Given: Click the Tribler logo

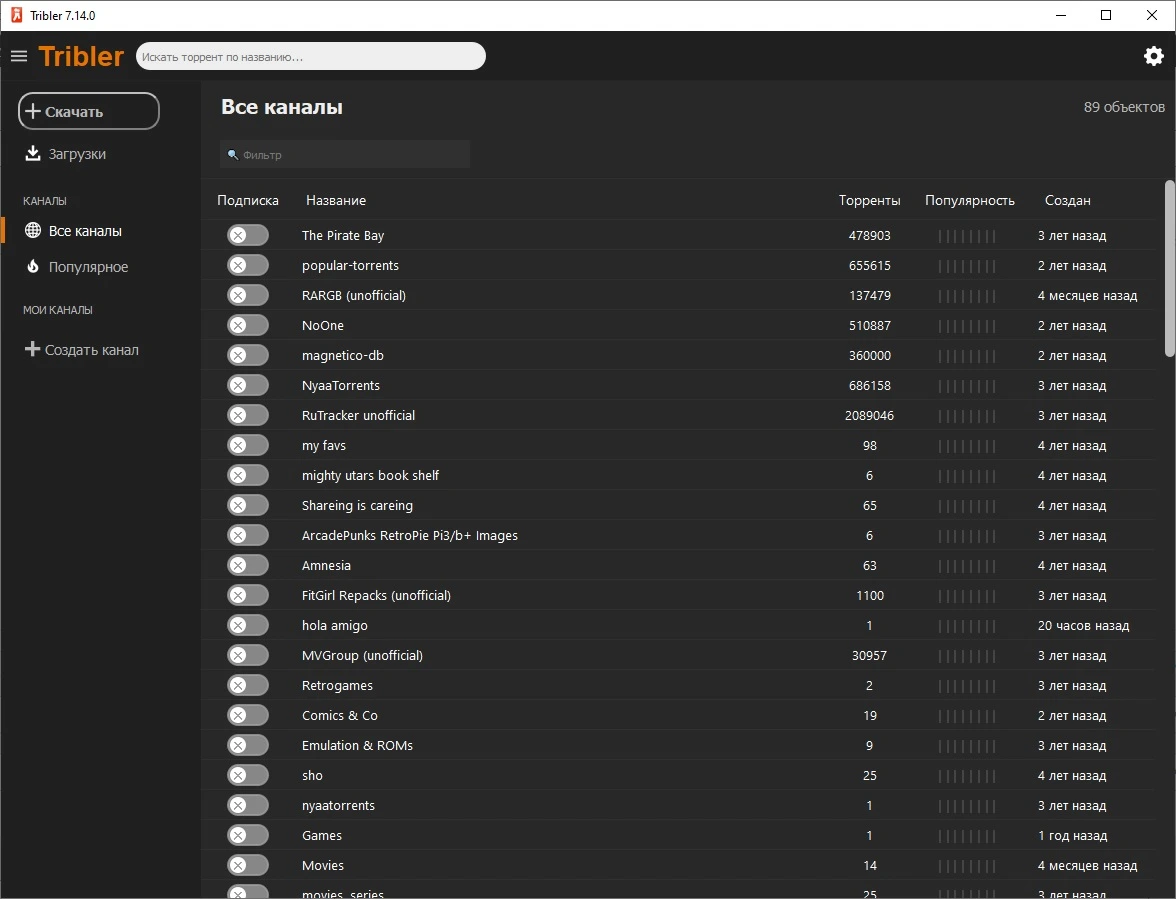Looking at the screenshot, I should (81, 56).
